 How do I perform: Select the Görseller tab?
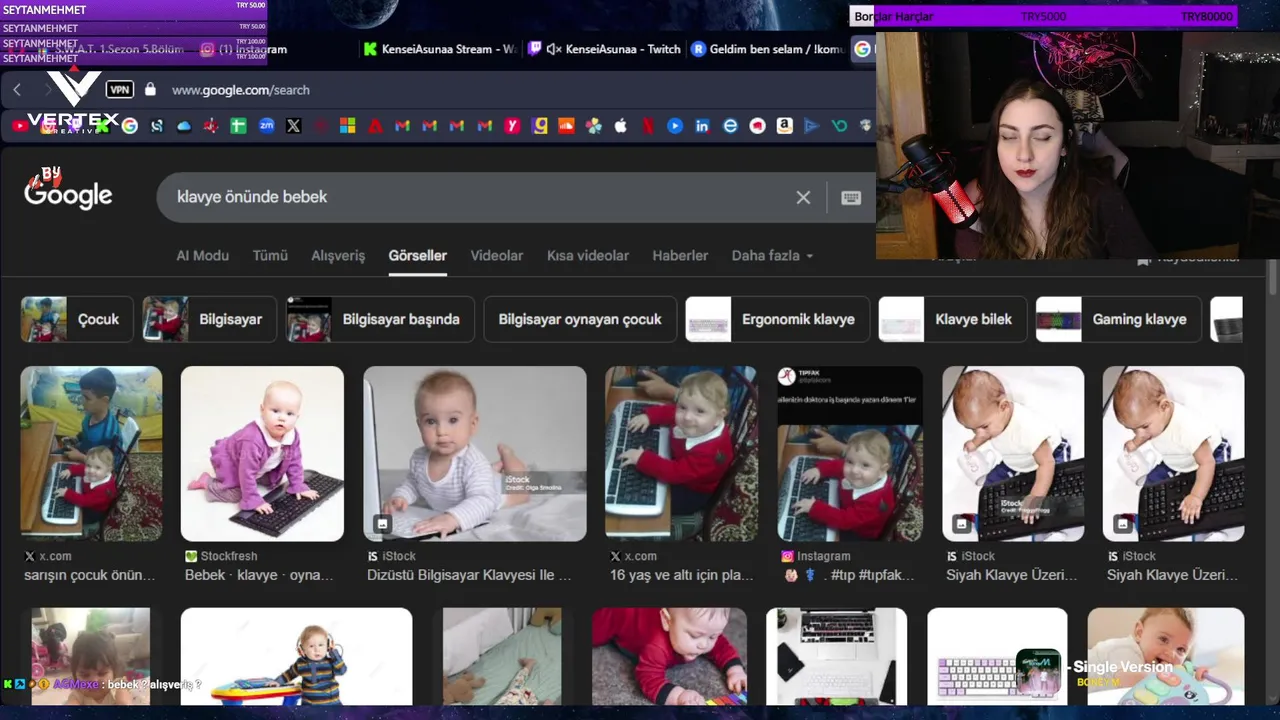point(417,256)
